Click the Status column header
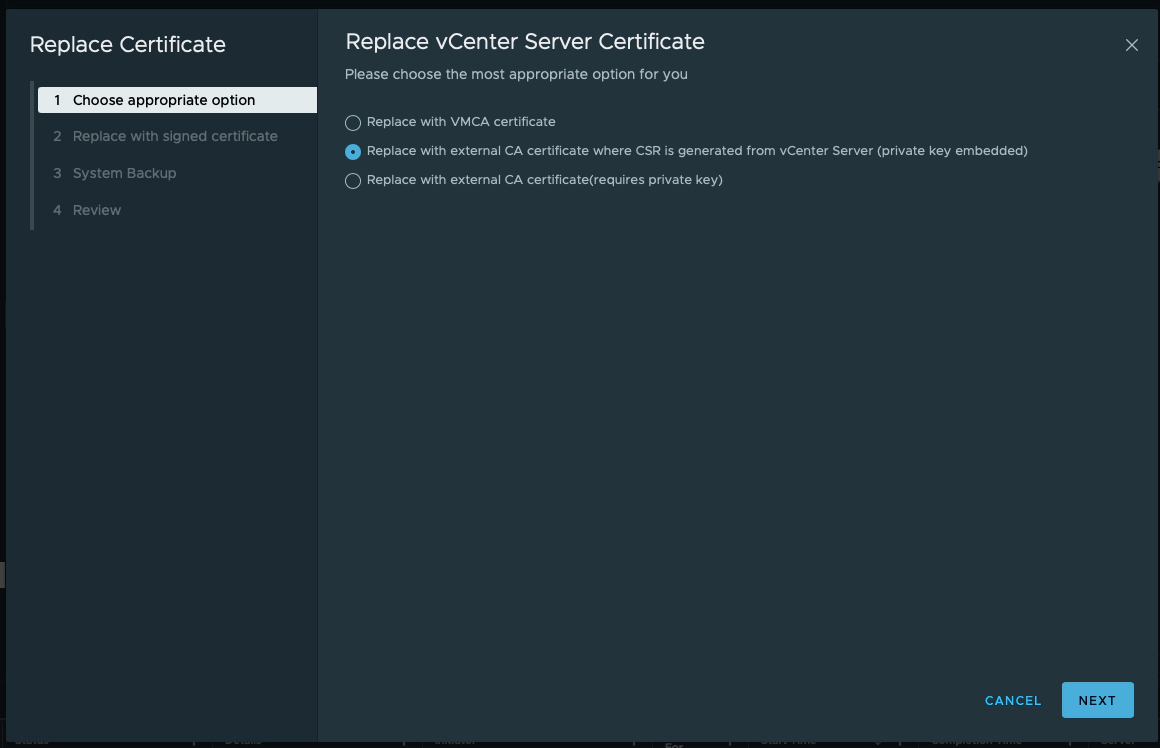1160x748 pixels. pyautogui.click(x=30, y=741)
